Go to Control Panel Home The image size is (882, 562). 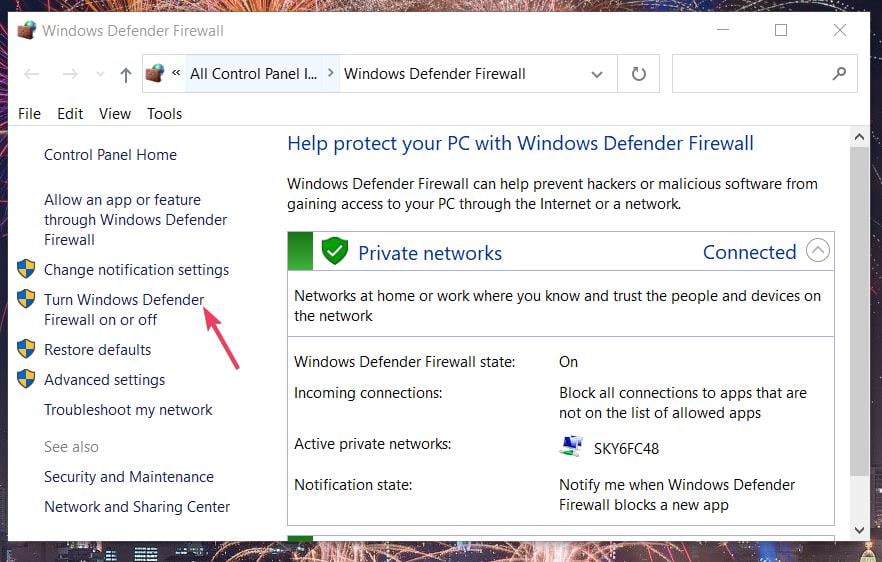(110, 155)
